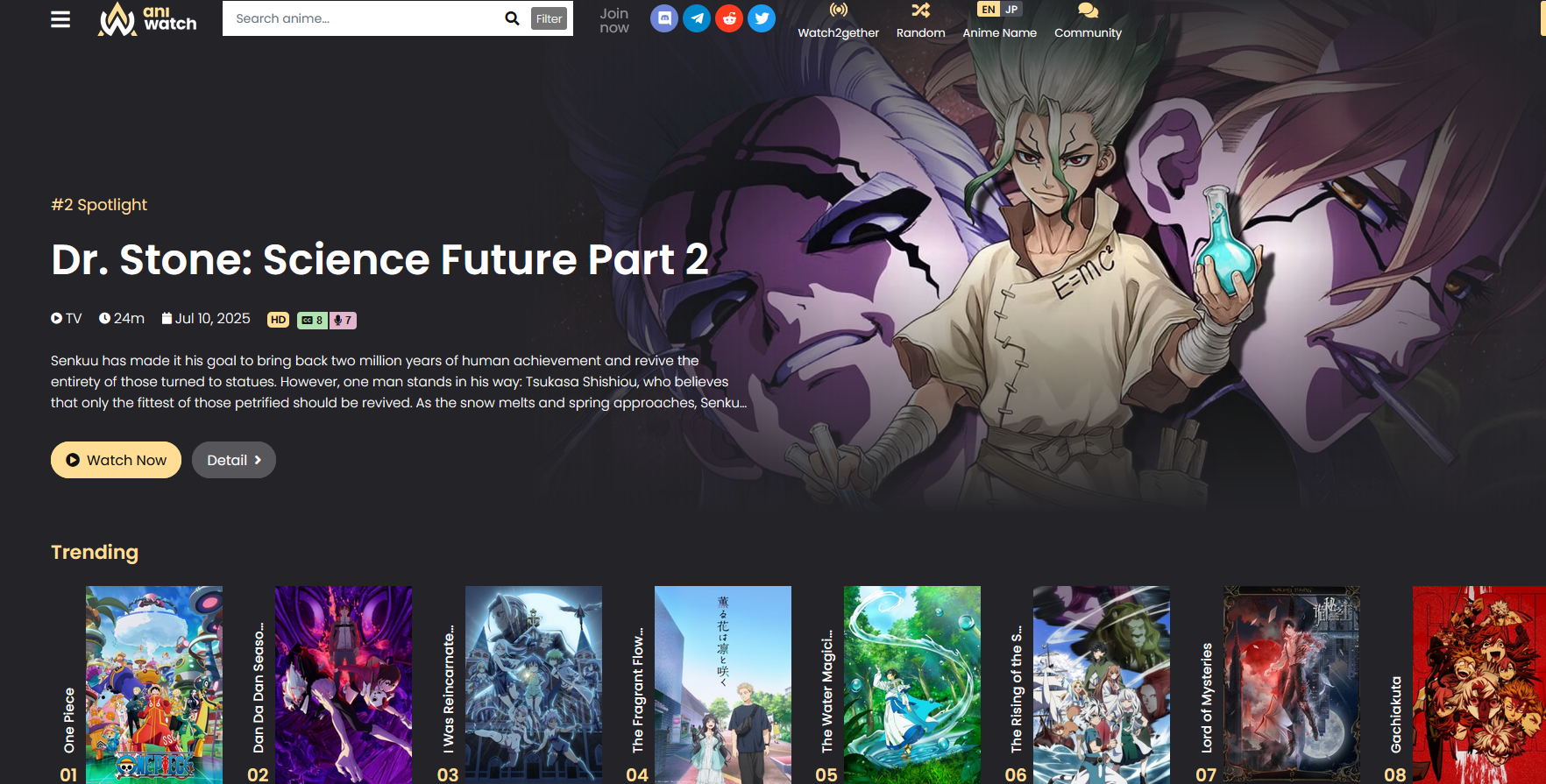This screenshot has width=1546, height=784.
Task: Open The Rising of the Shield Hero poster
Action: [x=1102, y=685]
